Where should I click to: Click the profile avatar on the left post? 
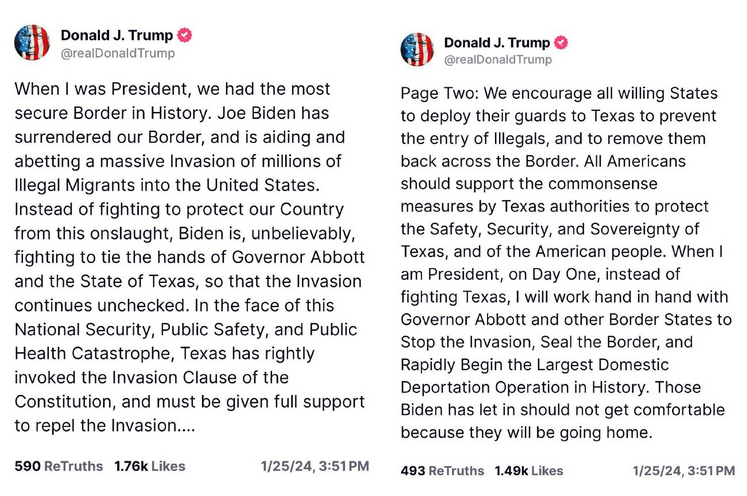(x=32, y=42)
